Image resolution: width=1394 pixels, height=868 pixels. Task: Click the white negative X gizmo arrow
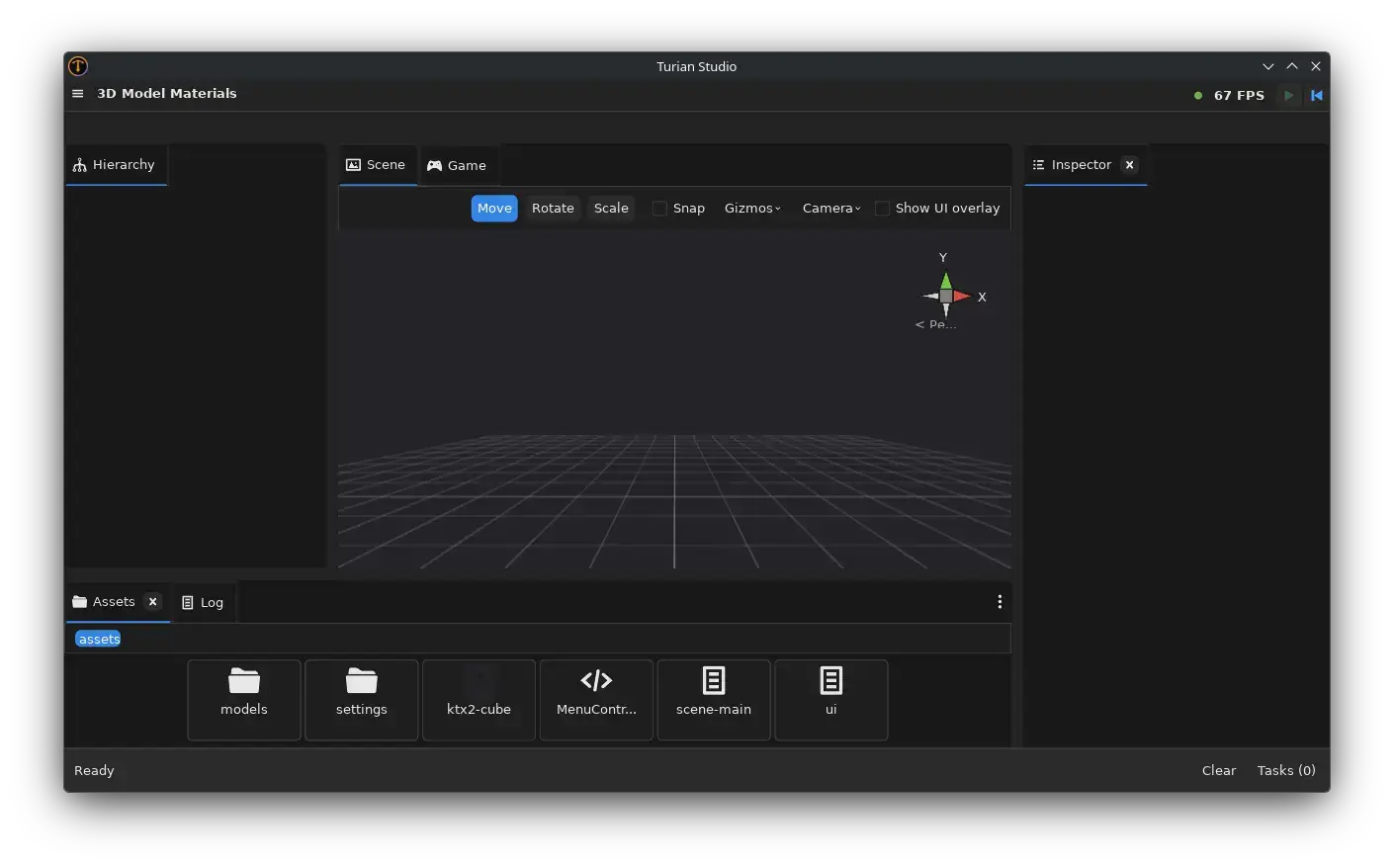(x=930, y=297)
